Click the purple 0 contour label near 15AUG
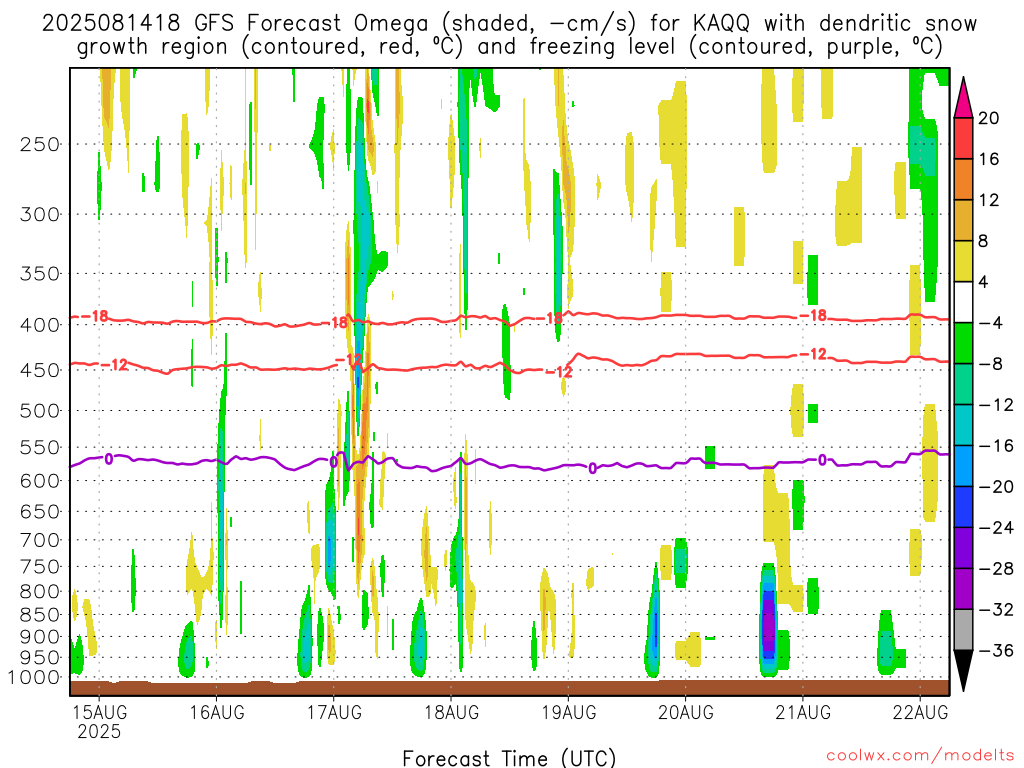Screen dimensions: 1024x768 pos(108,459)
